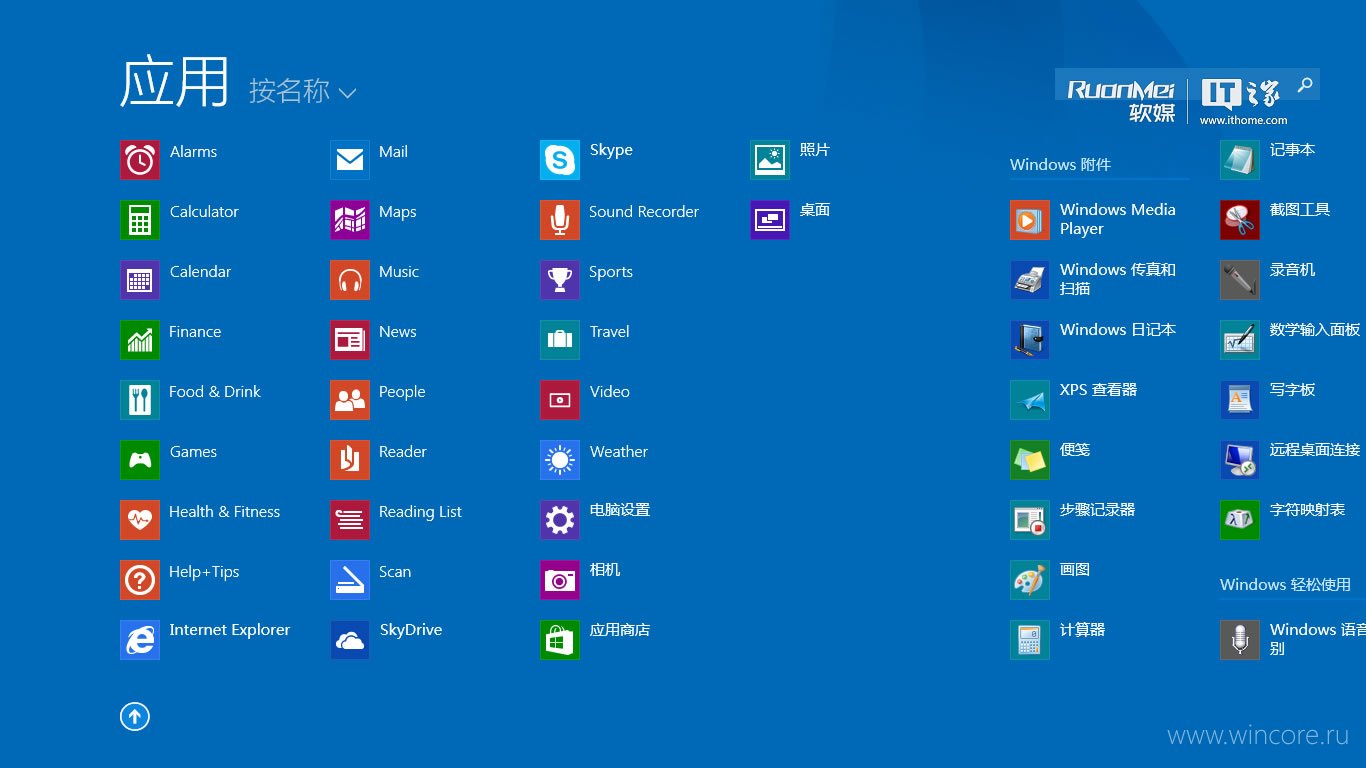Launch the XPS 查看器 icon

coord(1030,400)
